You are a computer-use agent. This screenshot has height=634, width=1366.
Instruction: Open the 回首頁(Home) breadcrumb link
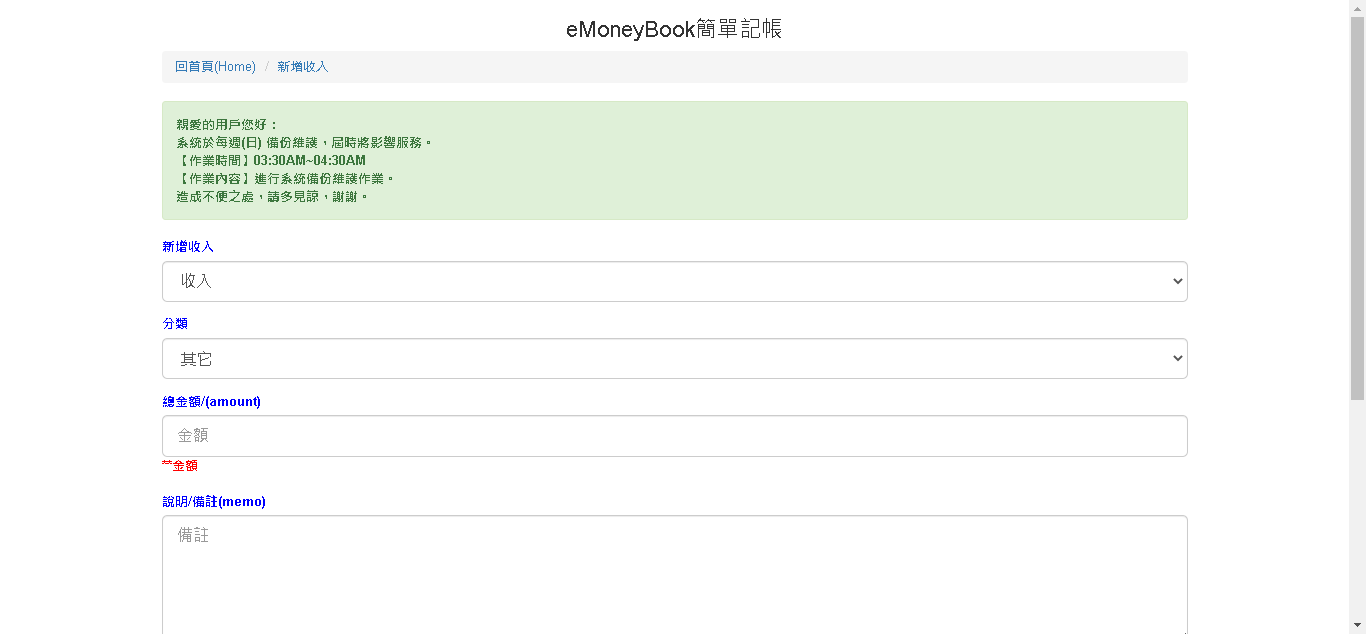(x=215, y=67)
